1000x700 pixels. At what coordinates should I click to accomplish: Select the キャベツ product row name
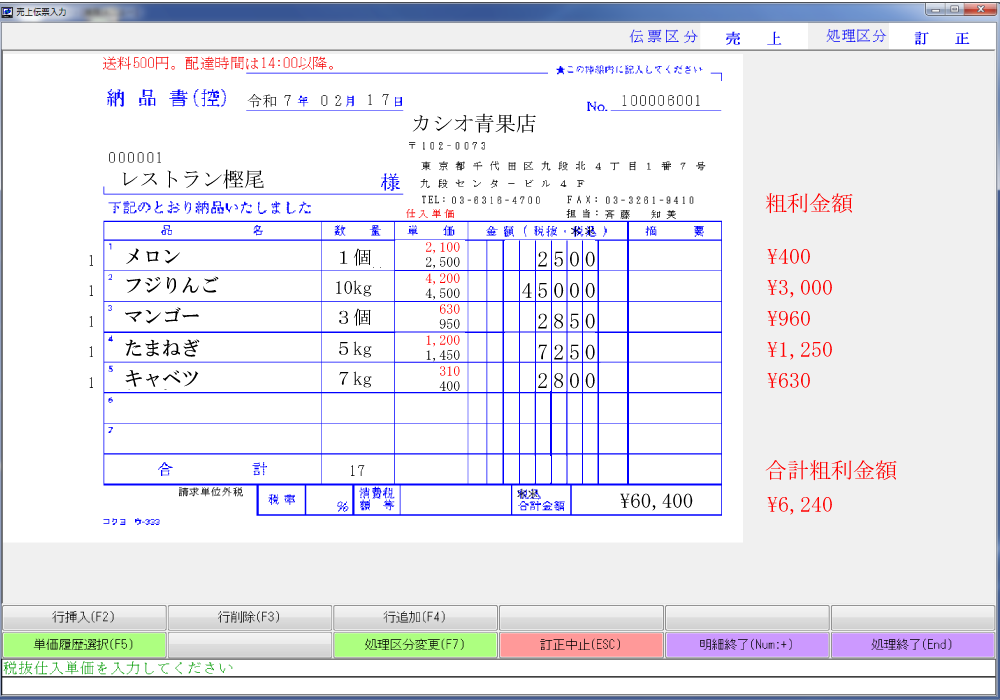point(162,378)
